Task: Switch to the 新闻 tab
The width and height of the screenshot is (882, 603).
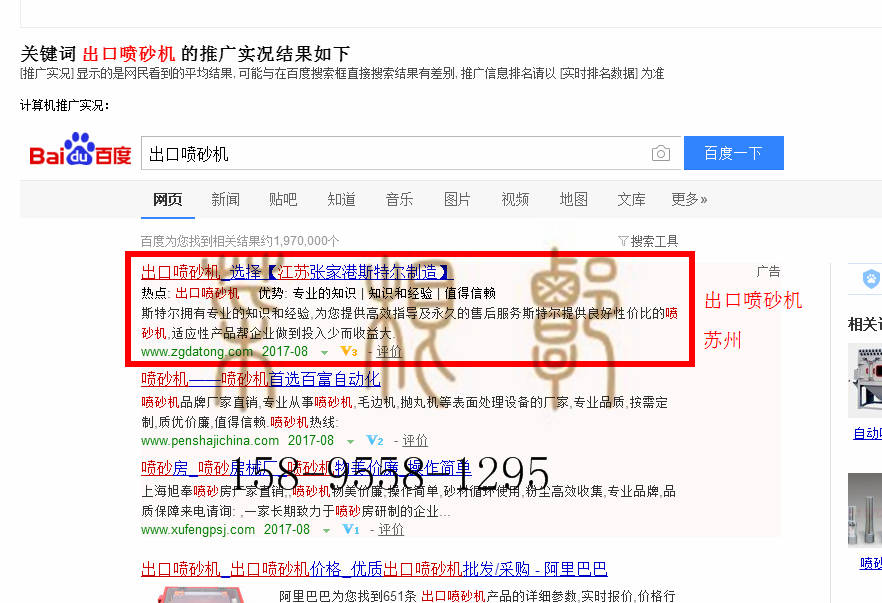Action: tap(226, 199)
